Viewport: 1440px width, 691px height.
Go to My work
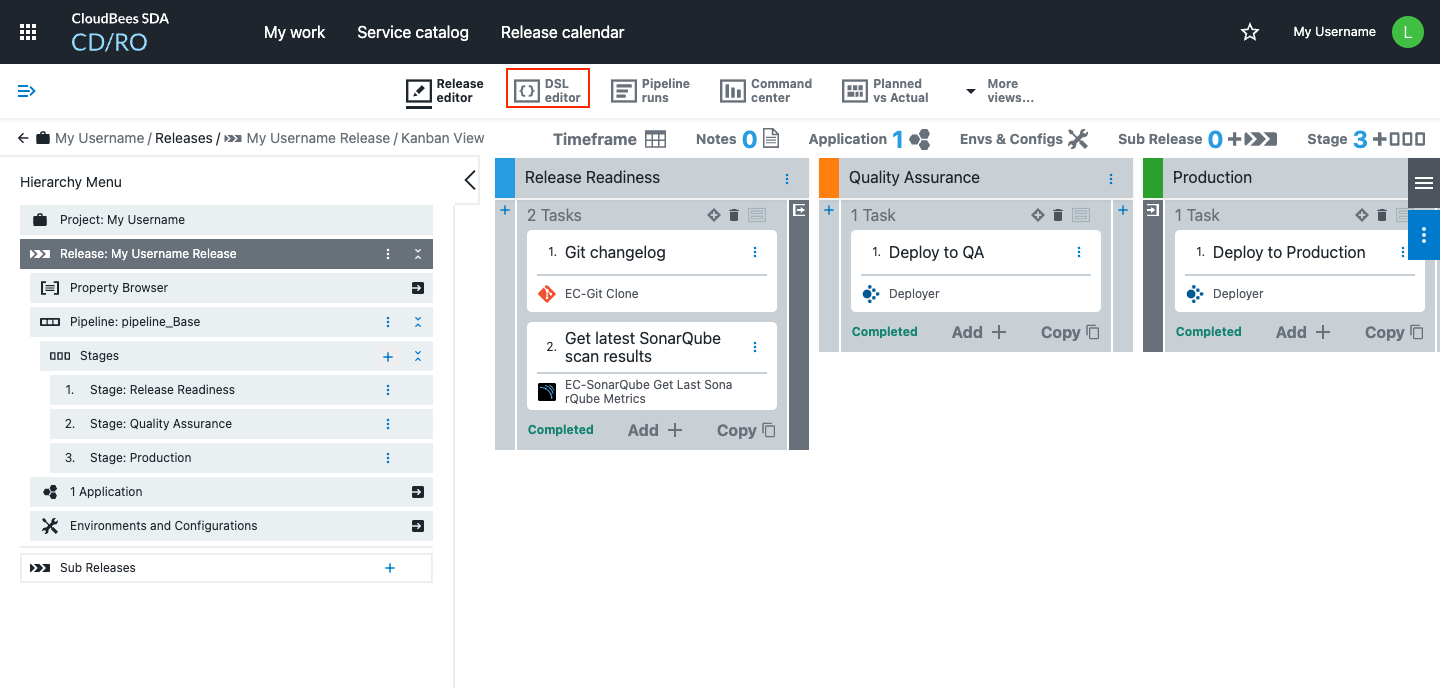tap(294, 32)
